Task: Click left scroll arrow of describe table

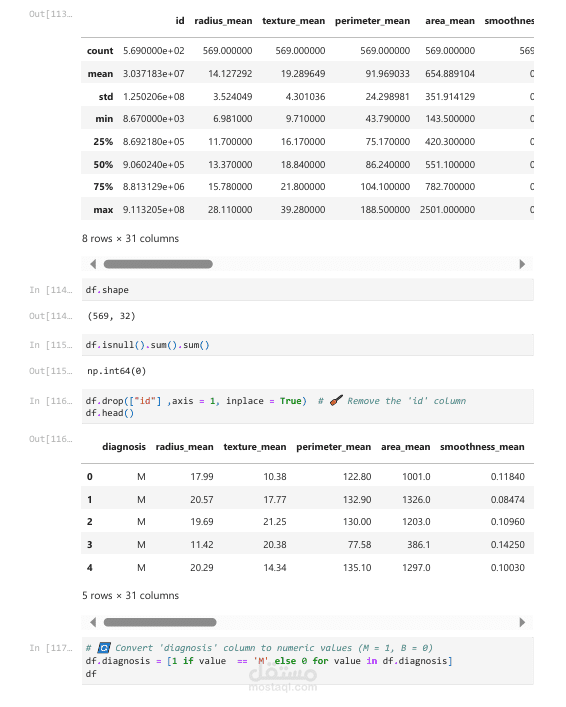Action: coord(93,264)
